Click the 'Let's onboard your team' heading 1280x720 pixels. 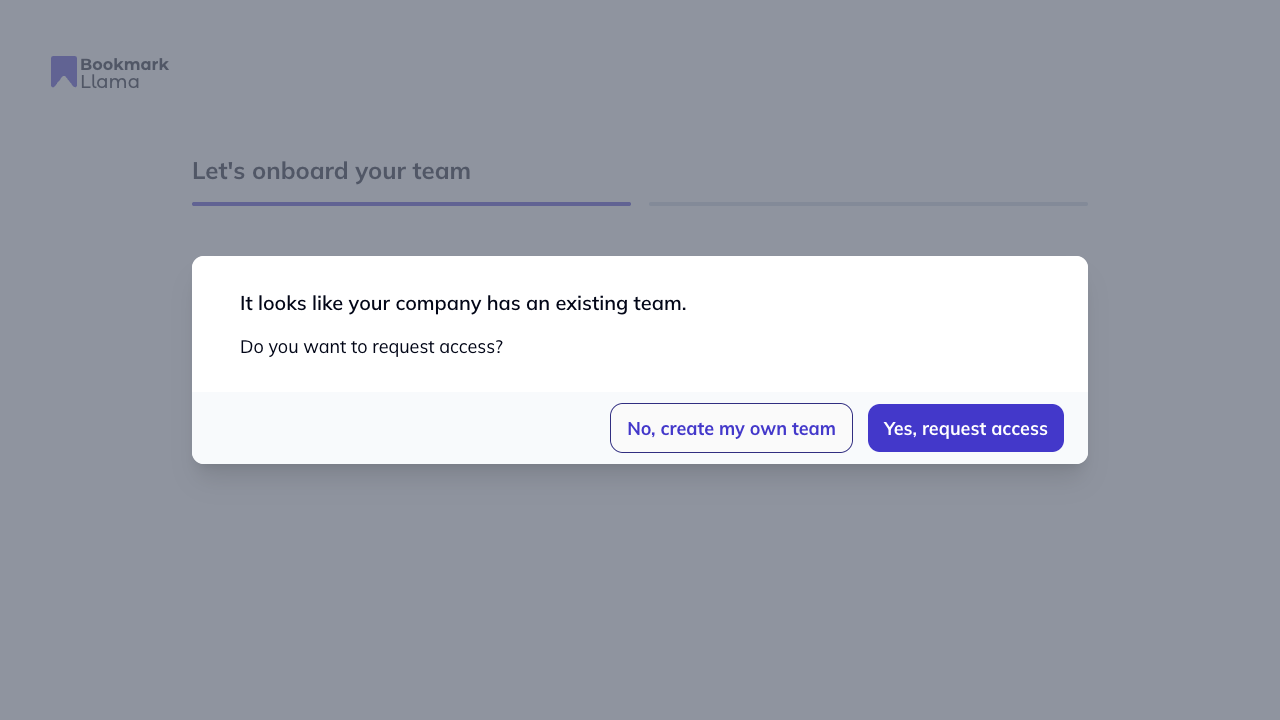(x=331, y=170)
